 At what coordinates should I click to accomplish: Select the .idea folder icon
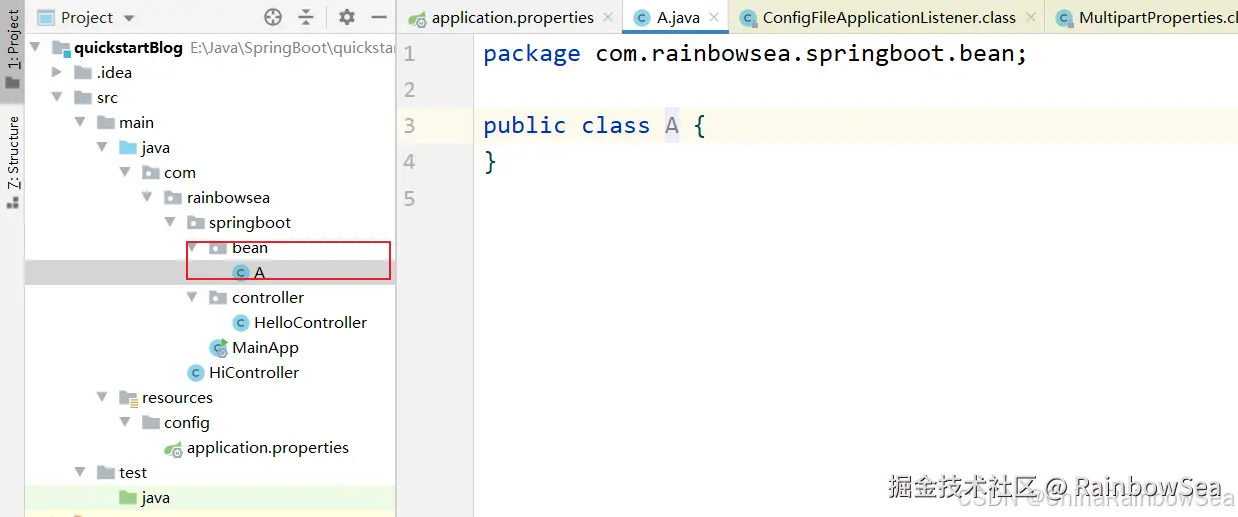coord(83,72)
